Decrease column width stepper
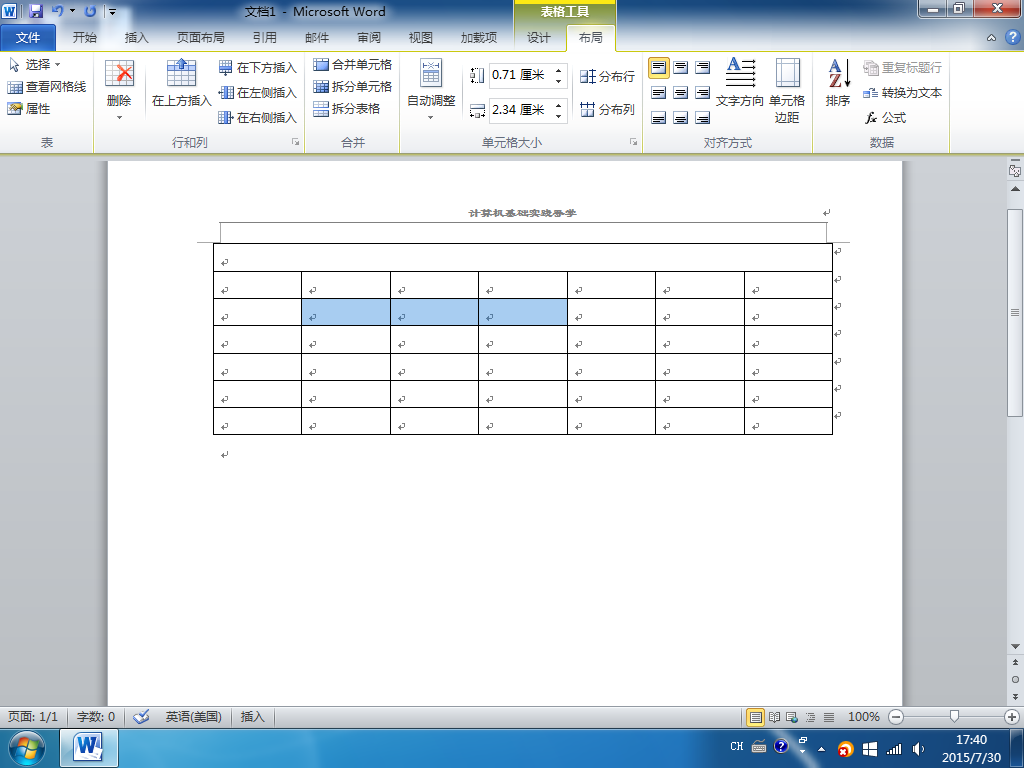The image size is (1024, 768). pos(559,116)
